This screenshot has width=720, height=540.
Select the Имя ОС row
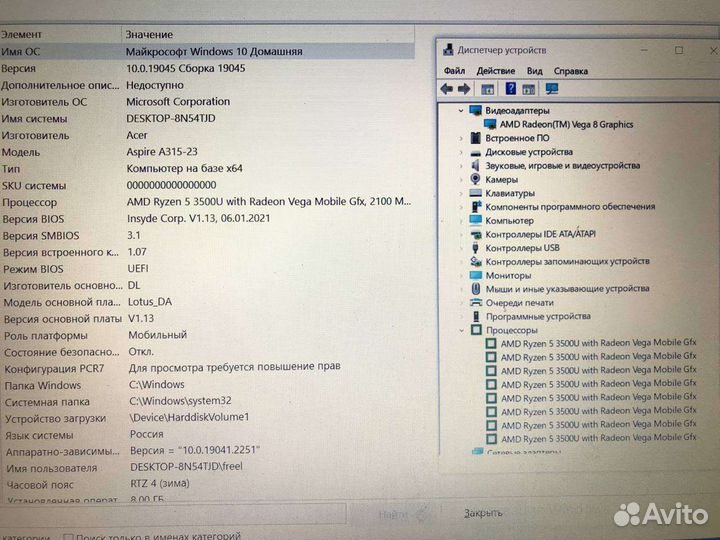207,51
